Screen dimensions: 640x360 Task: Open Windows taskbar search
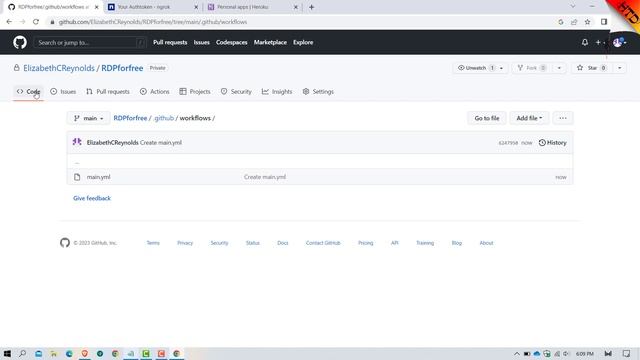(x=22, y=353)
